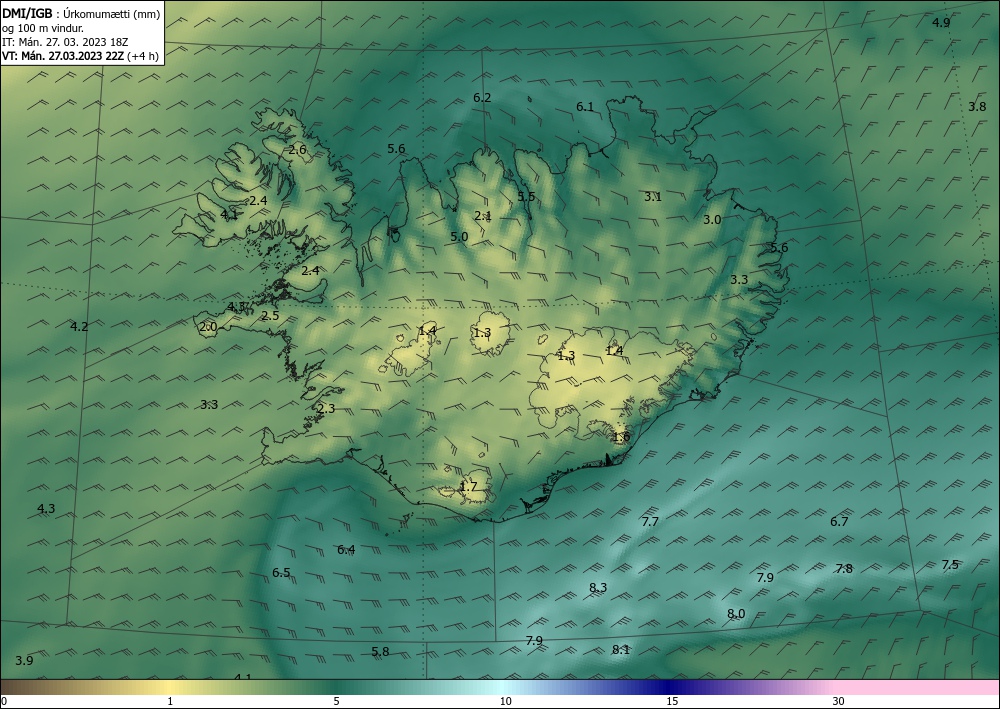Click the 'VT: Mán. 27.03.2023 22Z (+4 h)' line
The height and width of the screenshot is (709, 1000).
pyautogui.click(x=81, y=56)
